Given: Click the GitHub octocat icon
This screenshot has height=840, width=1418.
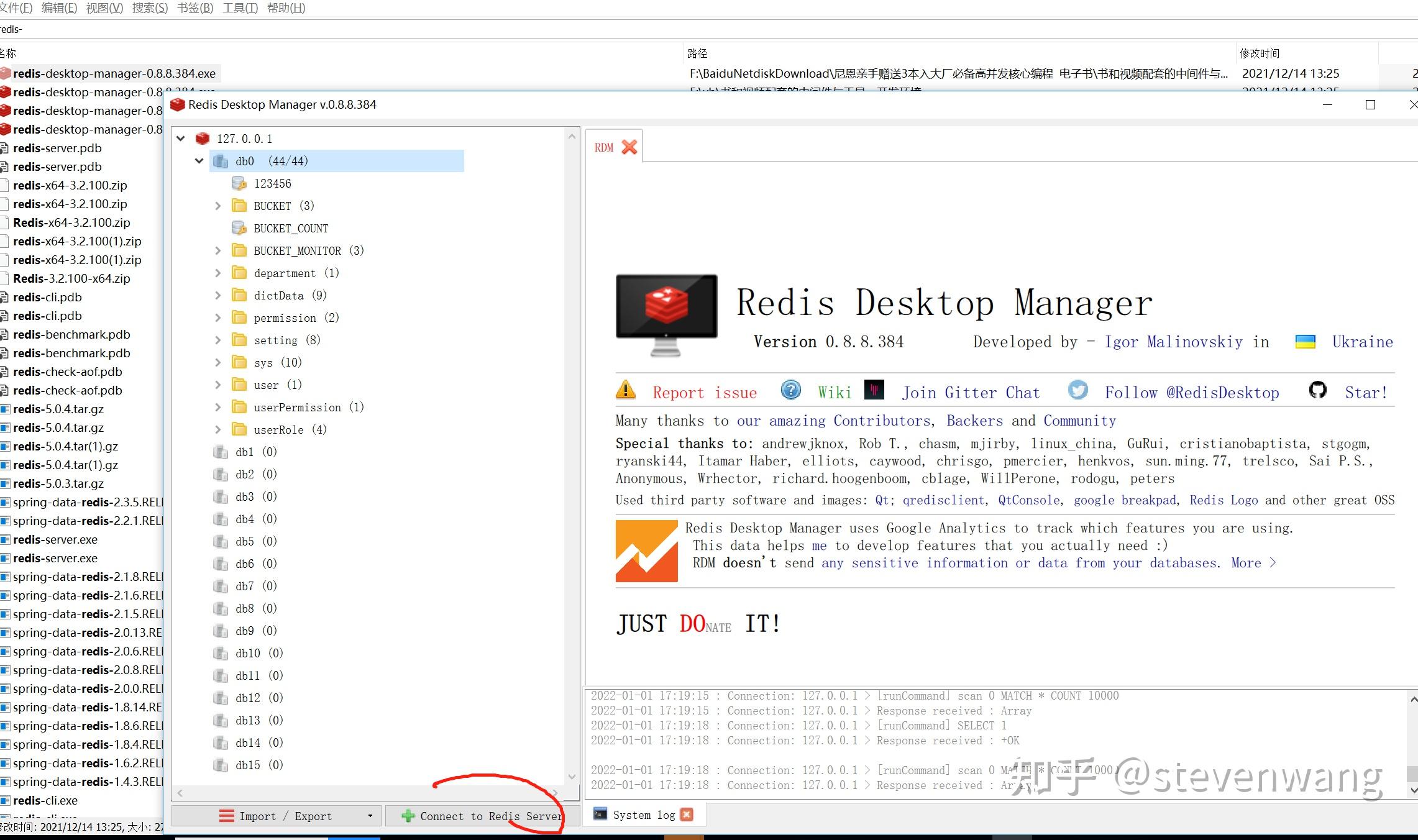Looking at the screenshot, I should (x=1317, y=390).
